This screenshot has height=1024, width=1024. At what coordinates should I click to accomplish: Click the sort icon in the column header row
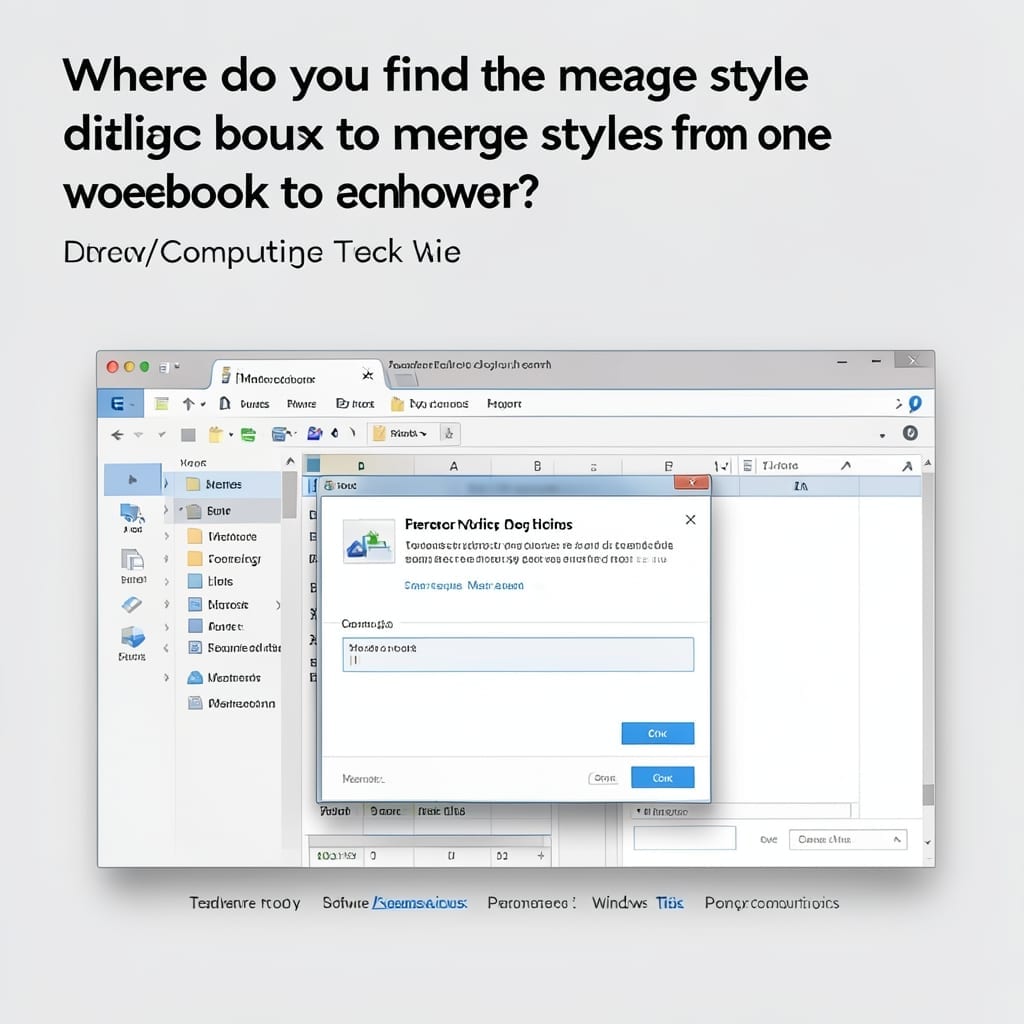pos(721,466)
